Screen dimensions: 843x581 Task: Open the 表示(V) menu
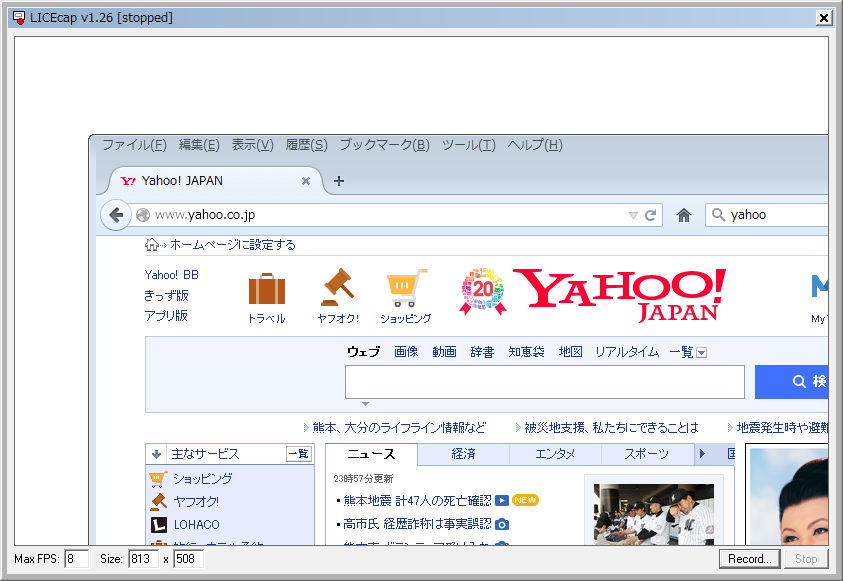tap(253, 145)
